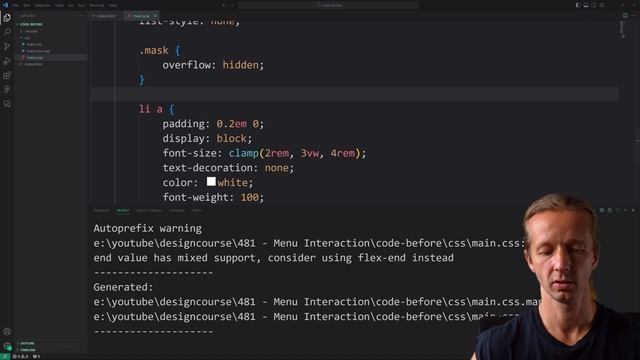Click the 'display: block;' line
The height and width of the screenshot is (360, 640).
[x=207, y=139]
